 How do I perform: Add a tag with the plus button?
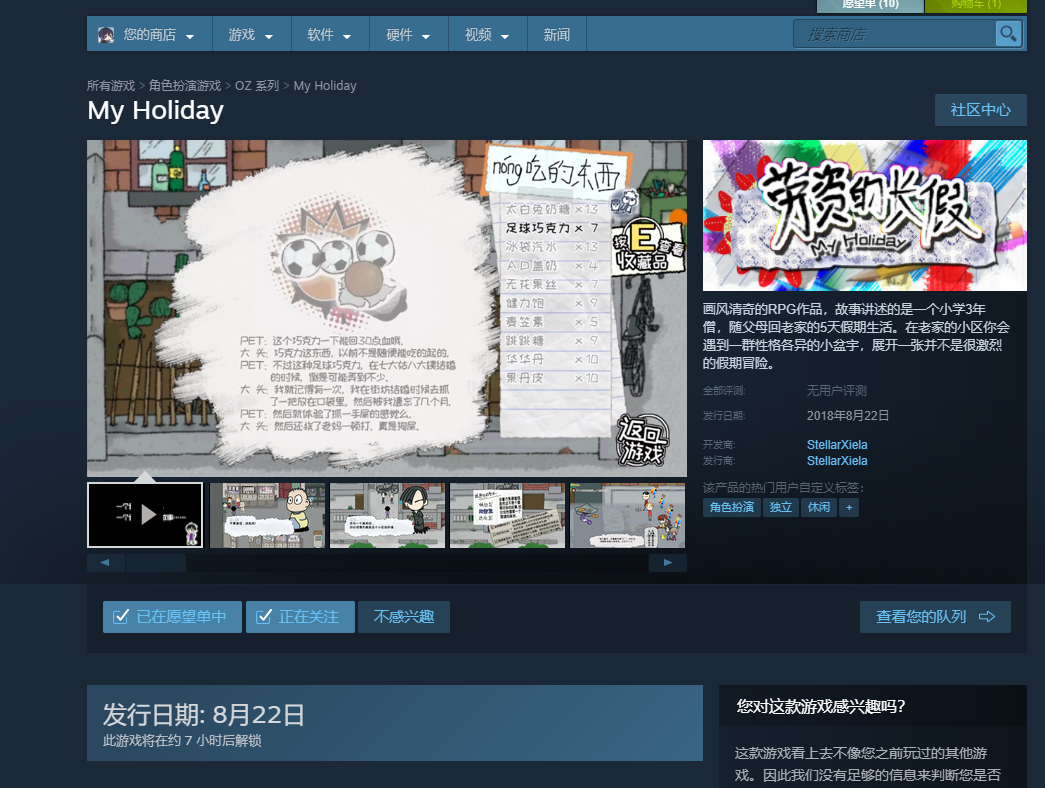coord(849,507)
